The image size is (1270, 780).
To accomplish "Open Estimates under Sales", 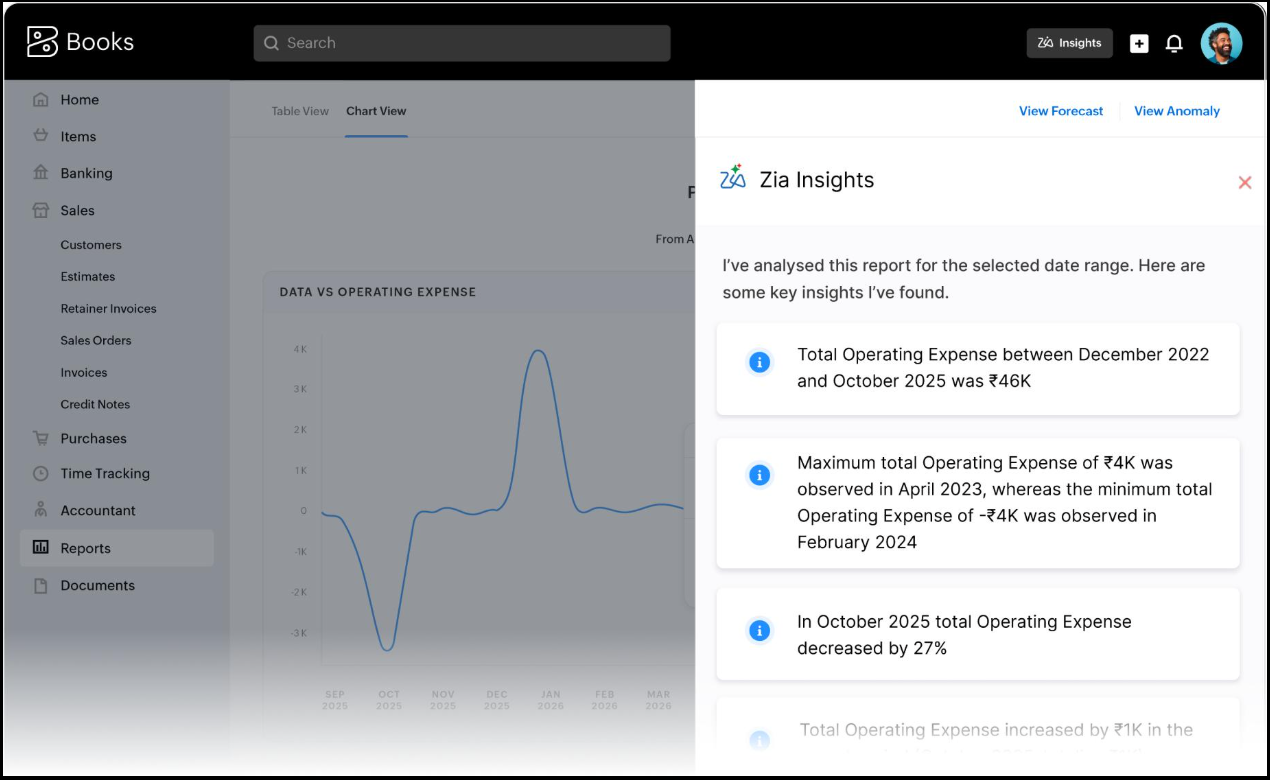I will [88, 277].
